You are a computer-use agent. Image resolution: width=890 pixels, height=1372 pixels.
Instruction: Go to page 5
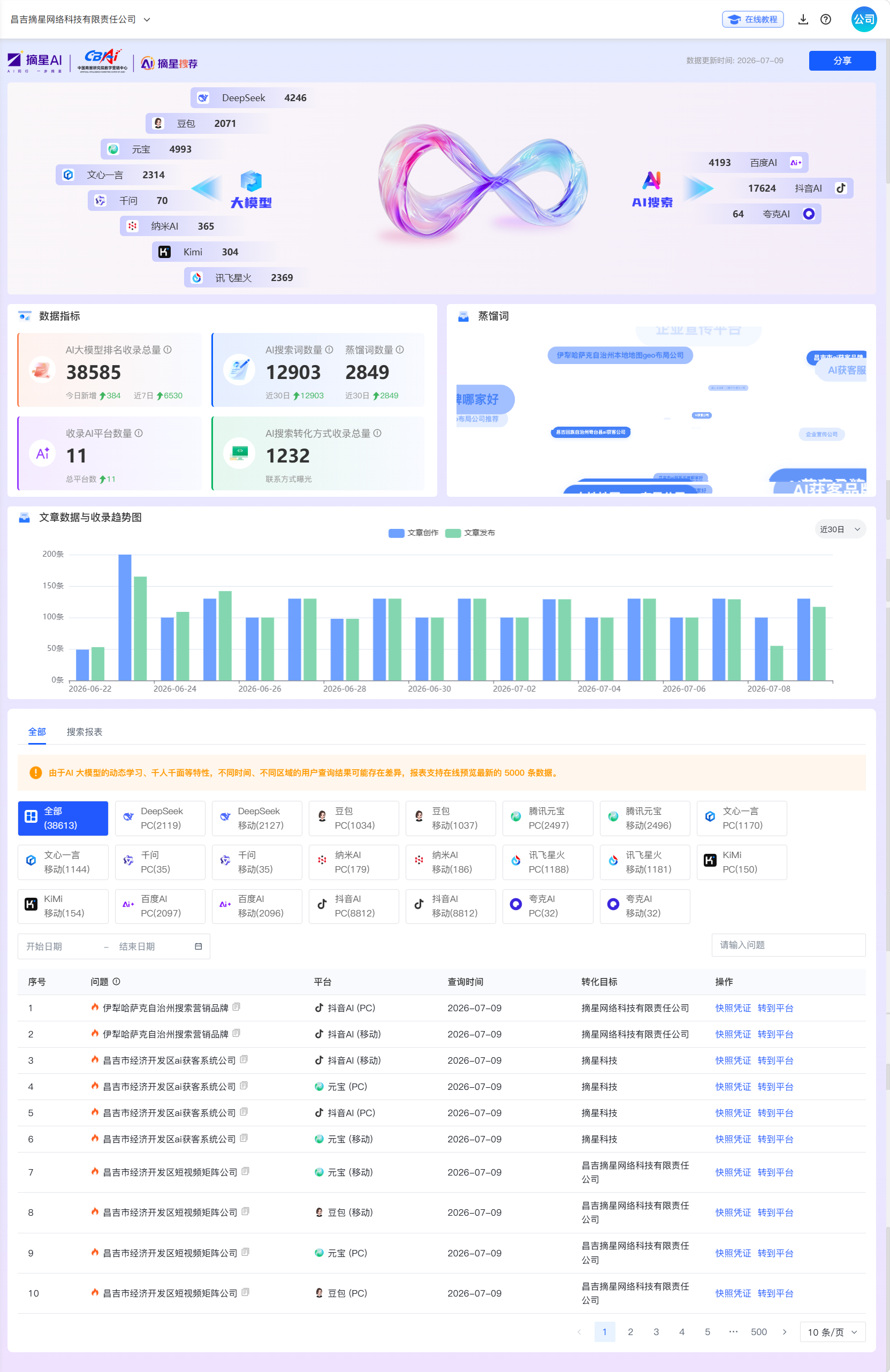(708, 1332)
